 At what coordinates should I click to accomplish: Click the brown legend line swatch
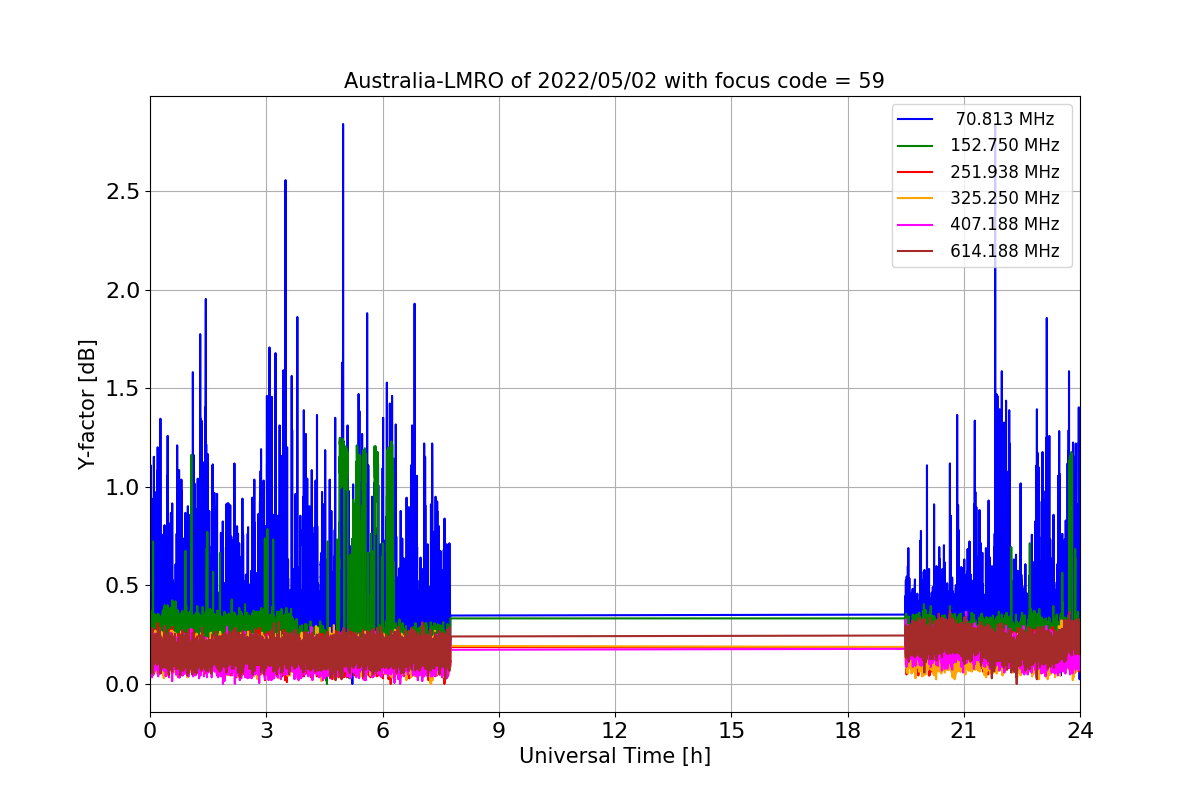point(916,251)
